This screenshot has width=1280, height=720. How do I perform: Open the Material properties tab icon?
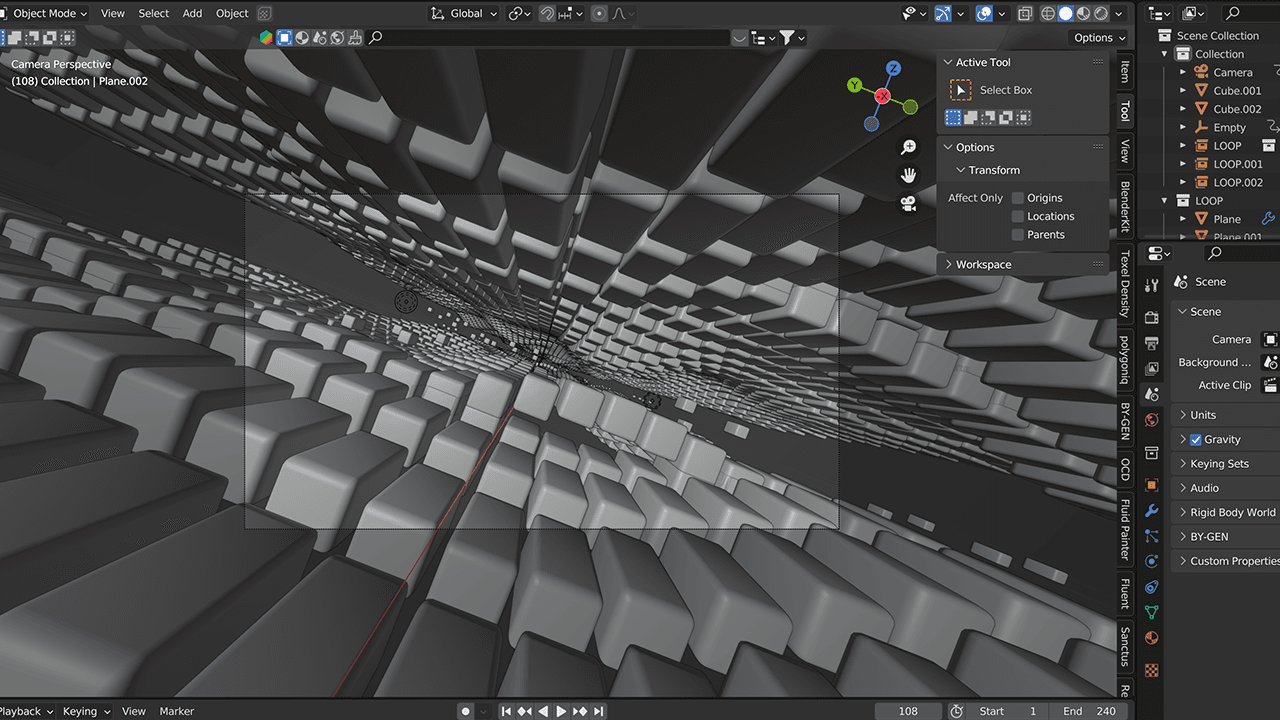point(1152,638)
